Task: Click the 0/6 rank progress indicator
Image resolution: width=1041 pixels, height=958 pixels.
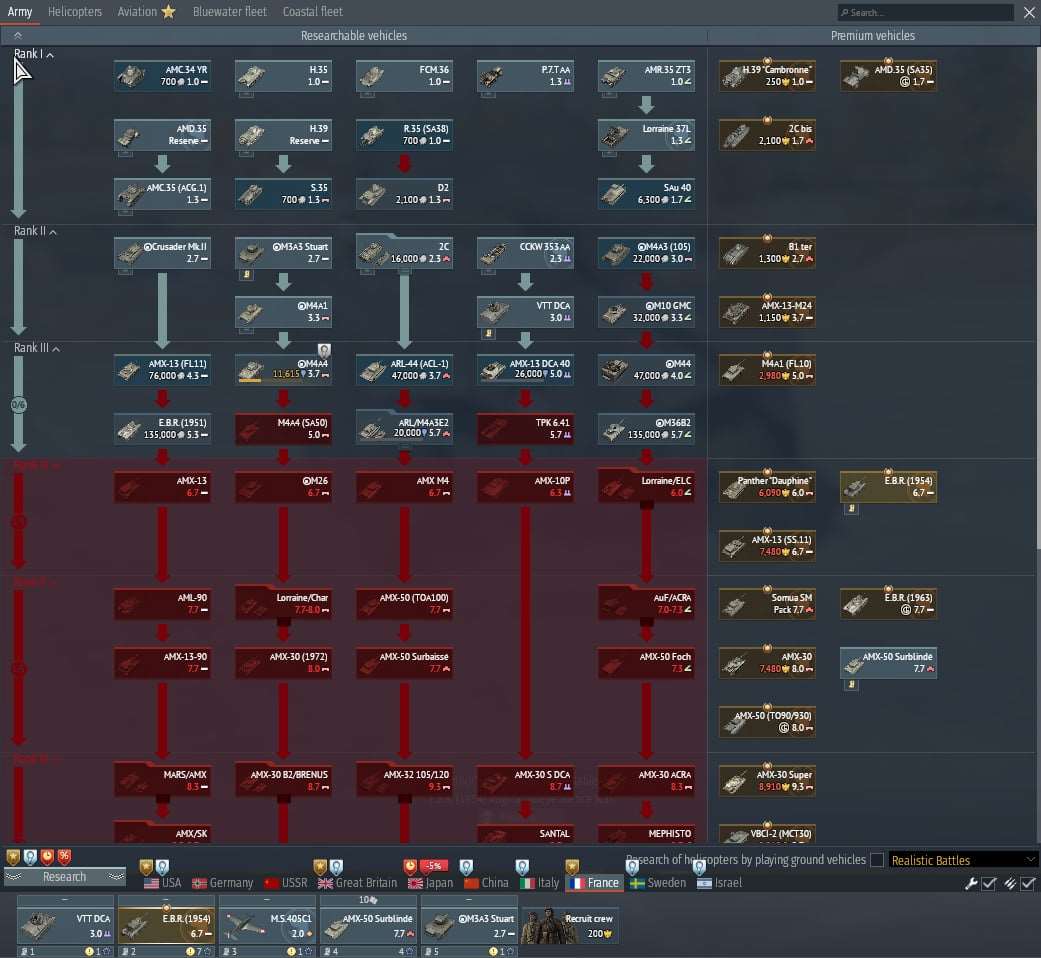Action: [x=19, y=404]
